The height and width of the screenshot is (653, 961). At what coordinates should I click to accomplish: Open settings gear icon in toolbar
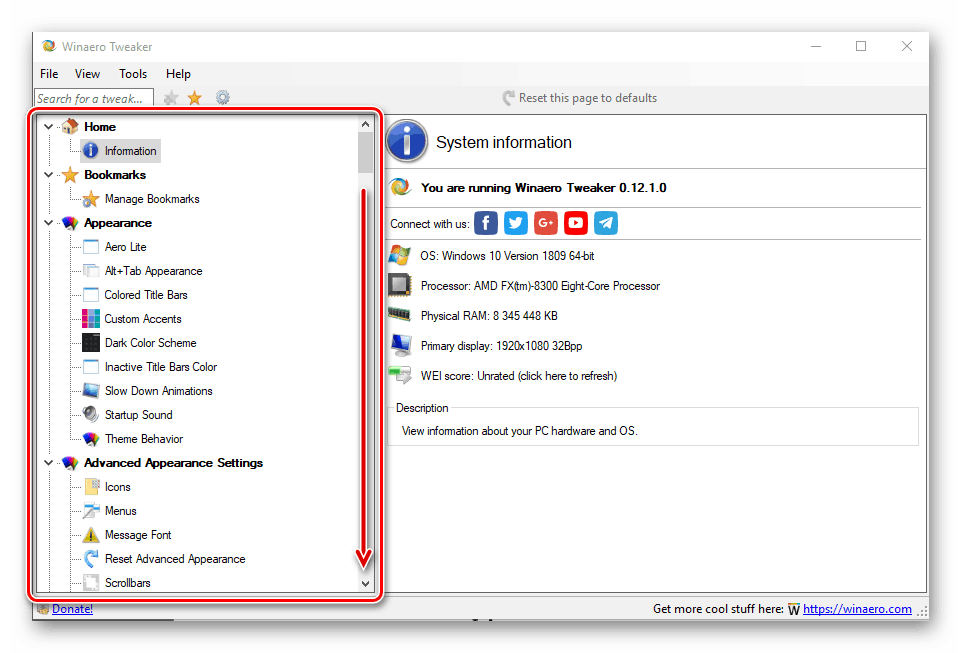[x=222, y=97]
